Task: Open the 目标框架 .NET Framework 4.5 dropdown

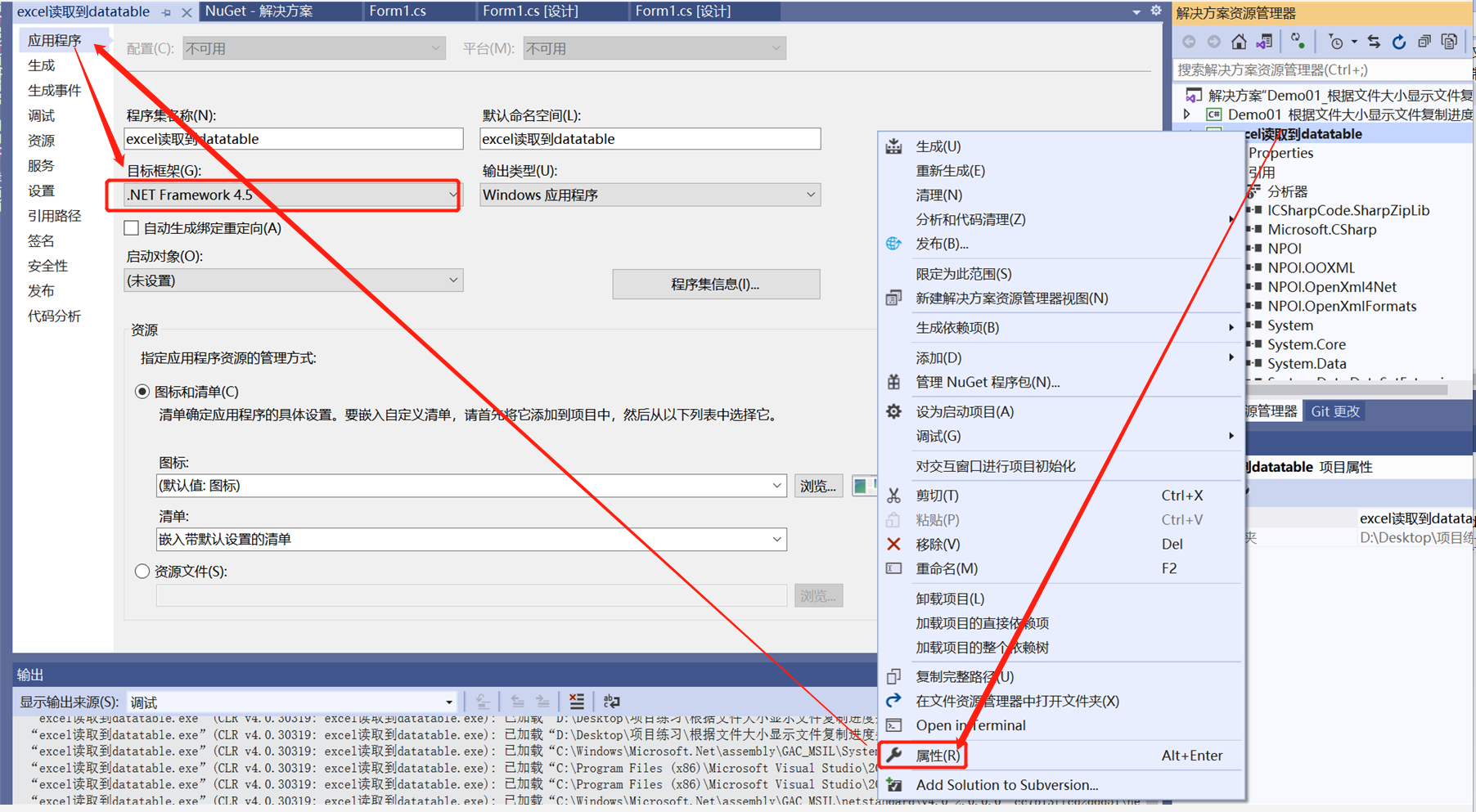Action: point(291,195)
